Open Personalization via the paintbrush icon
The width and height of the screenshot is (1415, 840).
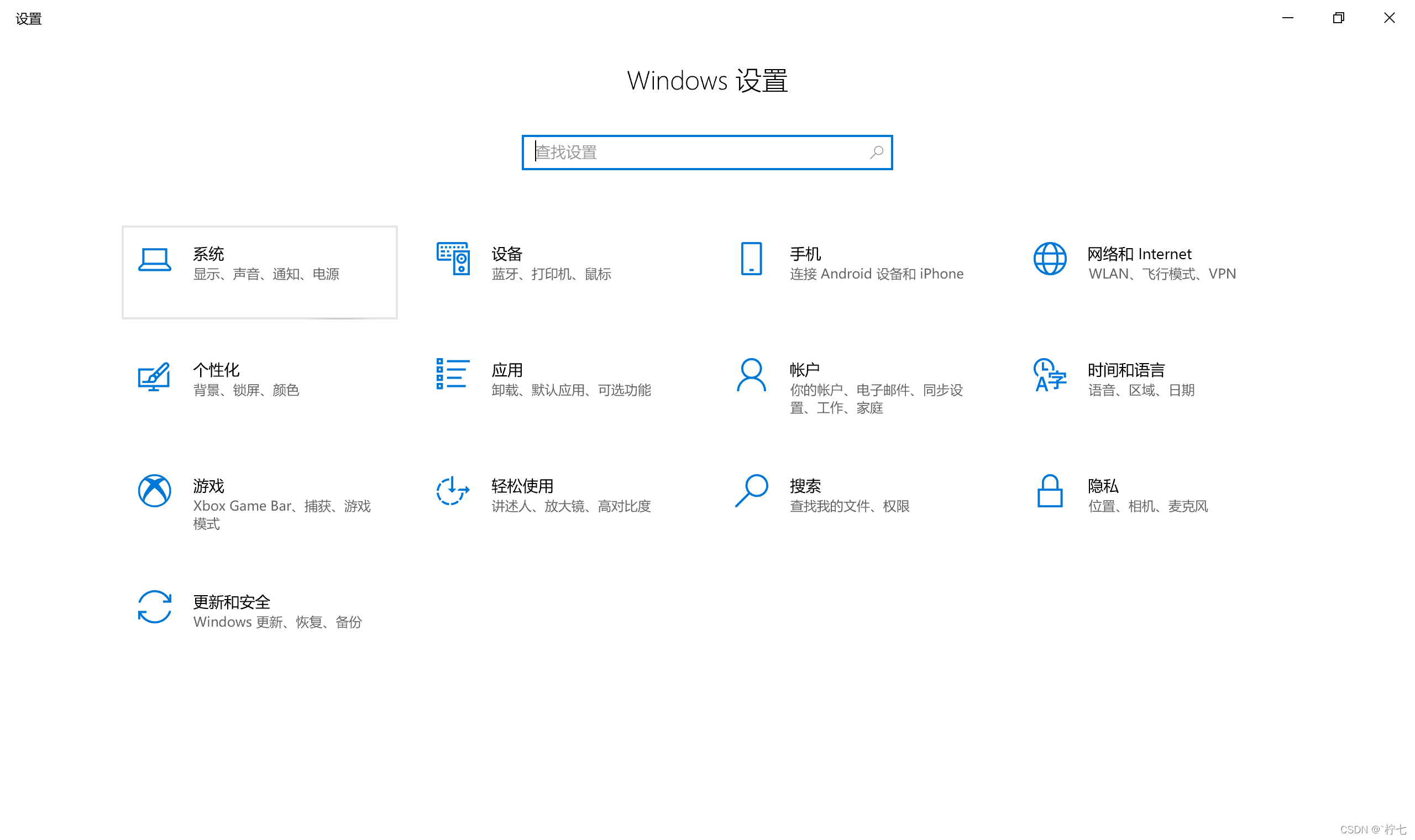tap(154, 376)
